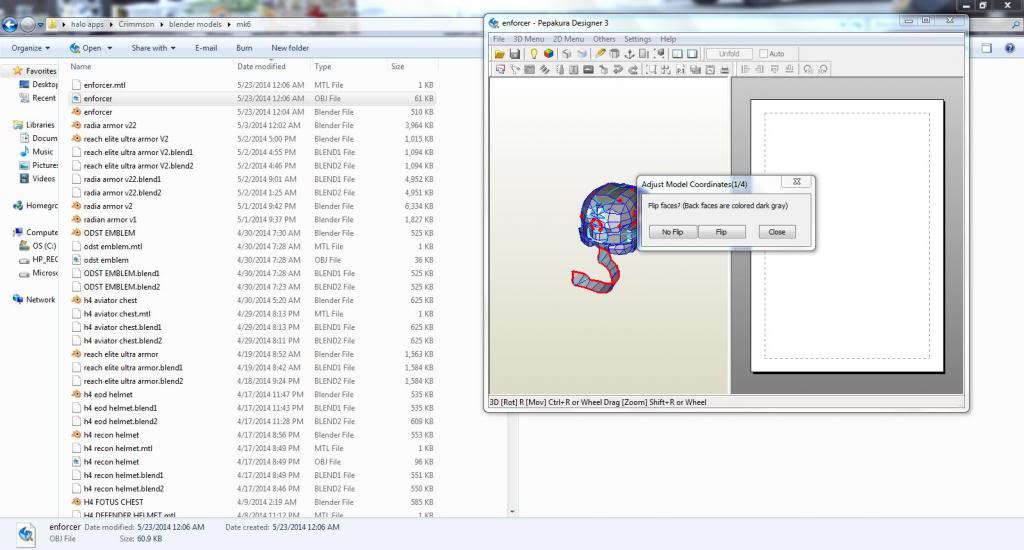Click the Pepakura title bar app icon

tap(494, 23)
